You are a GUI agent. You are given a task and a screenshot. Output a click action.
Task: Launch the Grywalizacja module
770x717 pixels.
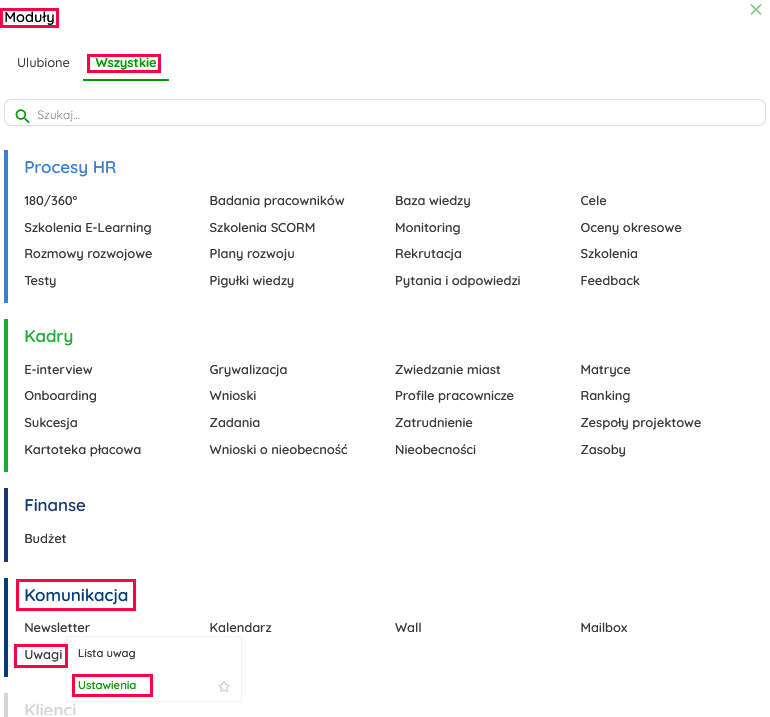click(x=248, y=370)
